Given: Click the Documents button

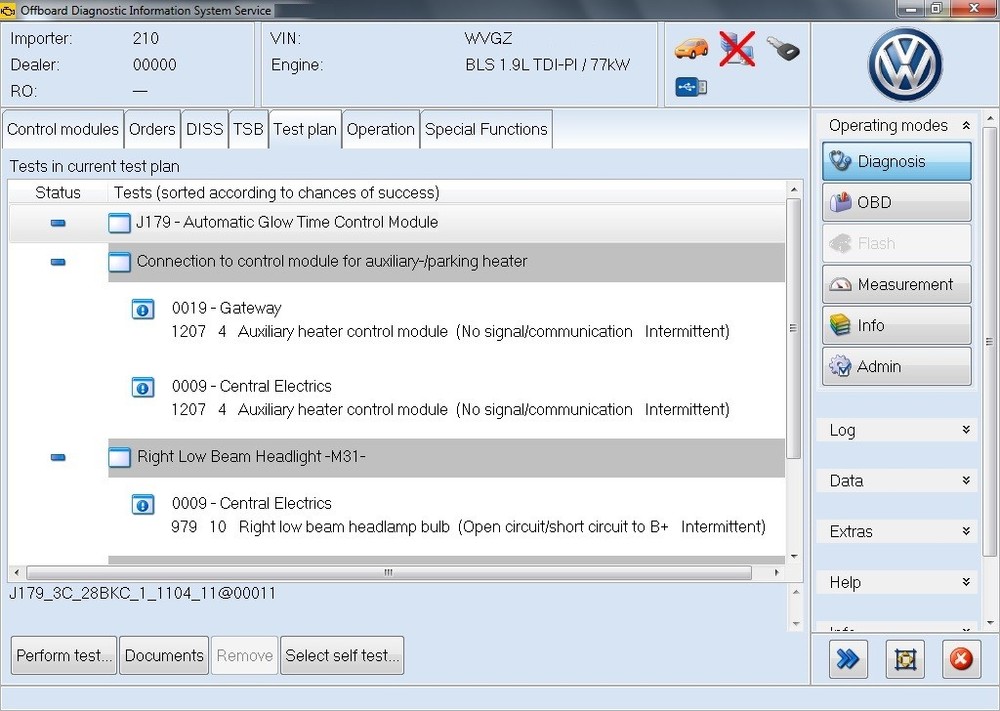Looking at the screenshot, I should click(x=164, y=656).
